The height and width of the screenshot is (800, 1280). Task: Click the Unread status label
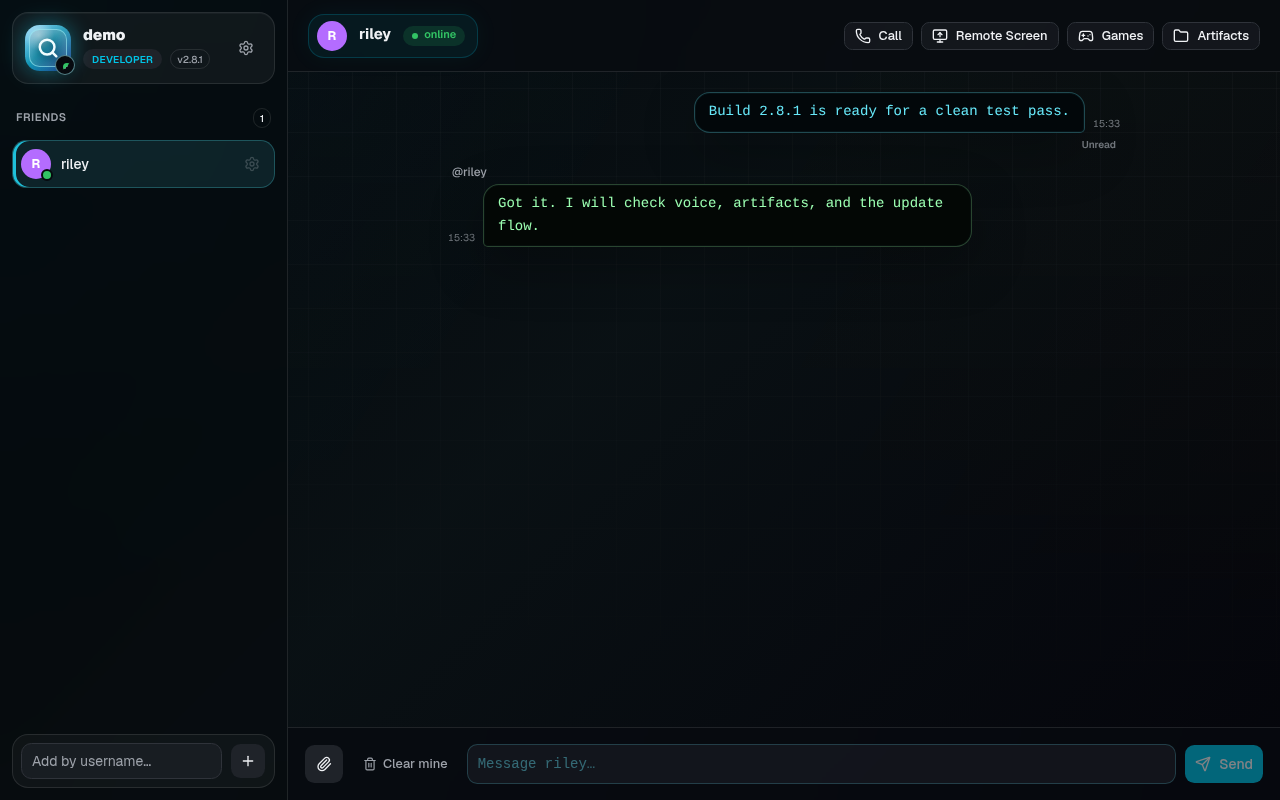[x=1098, y=145]
